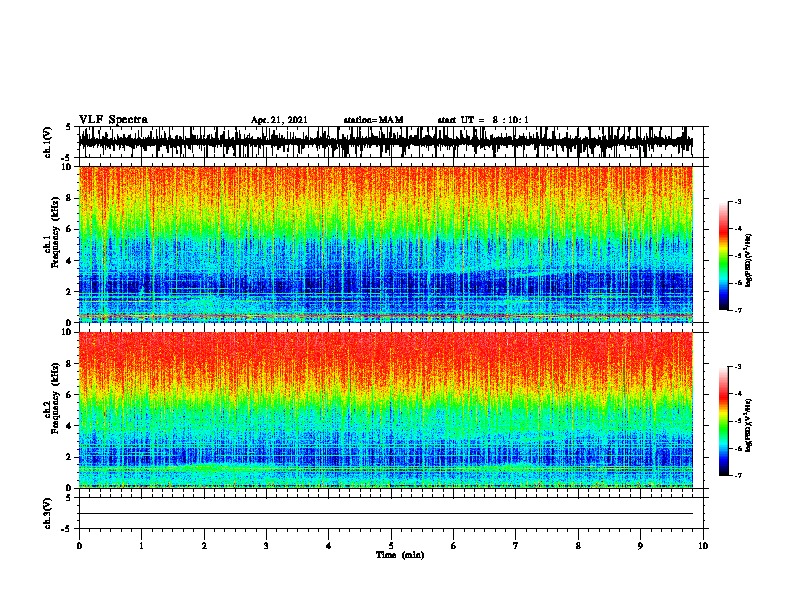792x612 pixels.
Task: Click the ch.1 voltage waveform trace
Action: pos(385,142)
